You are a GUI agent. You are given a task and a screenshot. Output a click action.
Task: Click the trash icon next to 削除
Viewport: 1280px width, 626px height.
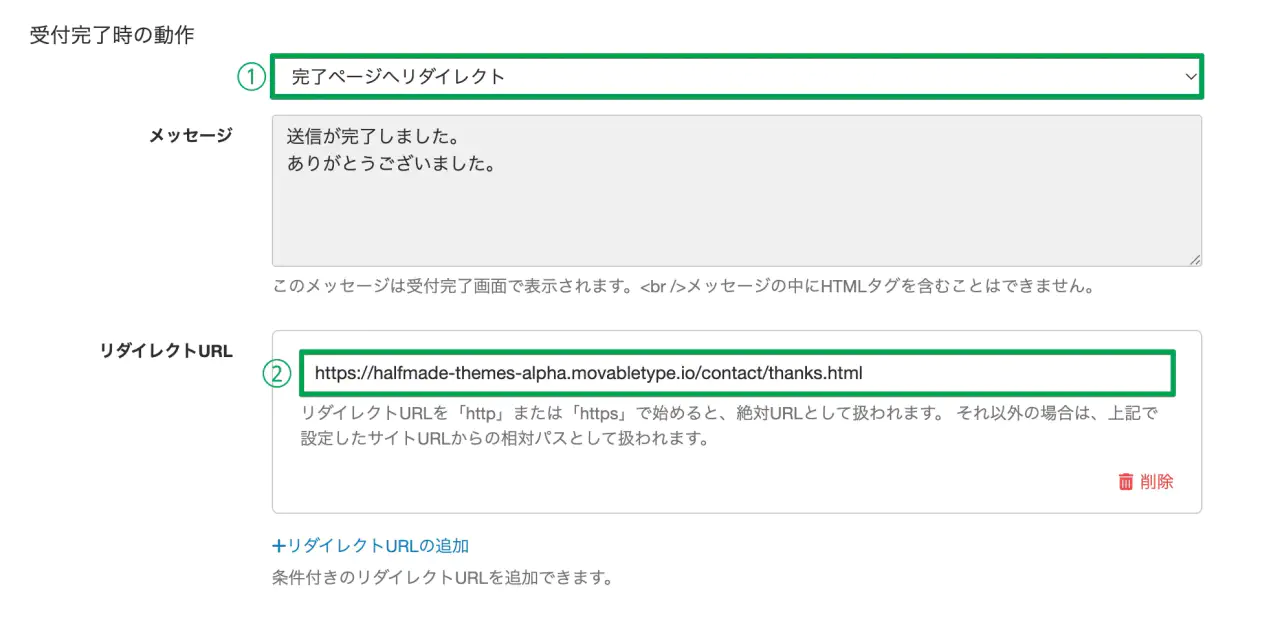(x=1126, y=482)
